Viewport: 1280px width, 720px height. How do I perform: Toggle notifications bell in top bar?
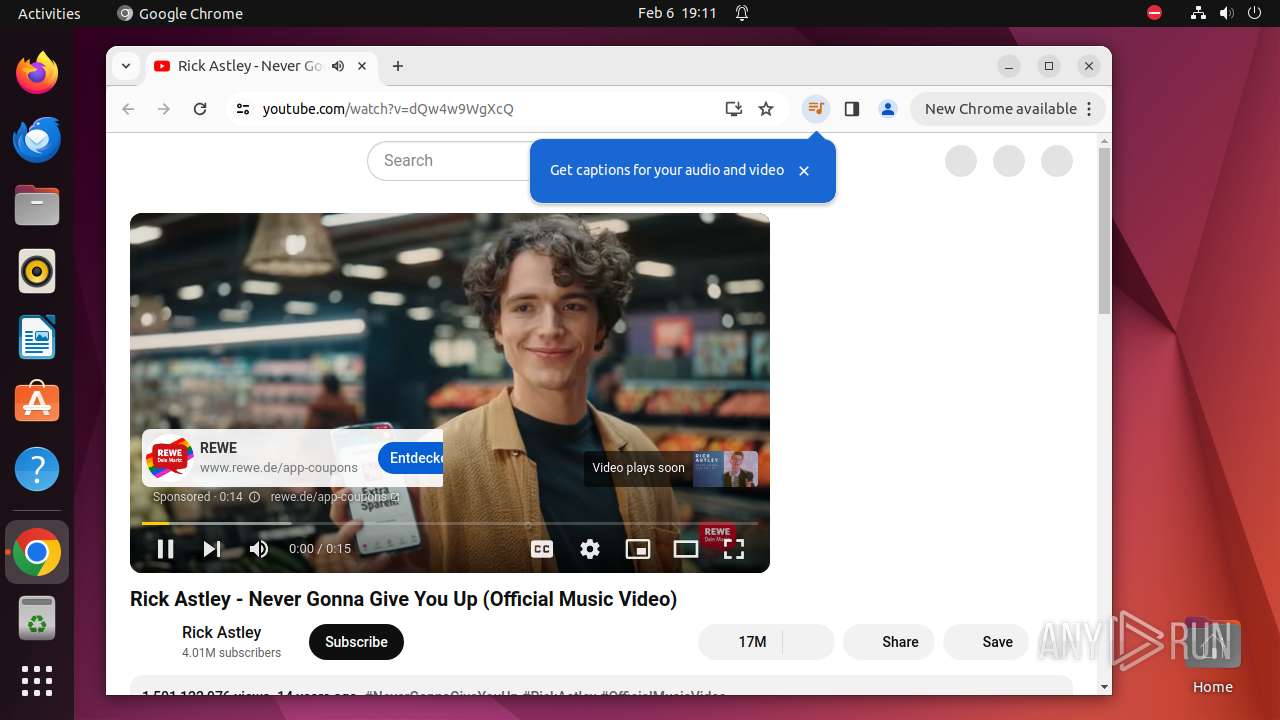(742, 13)
